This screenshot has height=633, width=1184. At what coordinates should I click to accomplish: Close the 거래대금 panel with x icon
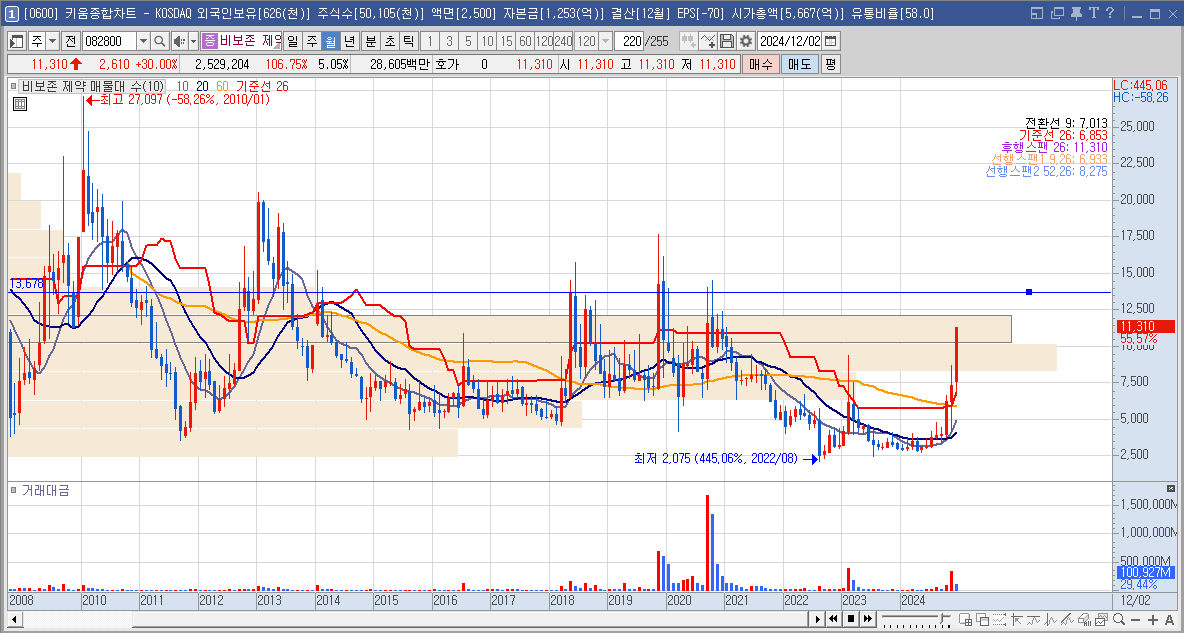coord(1171,489)
